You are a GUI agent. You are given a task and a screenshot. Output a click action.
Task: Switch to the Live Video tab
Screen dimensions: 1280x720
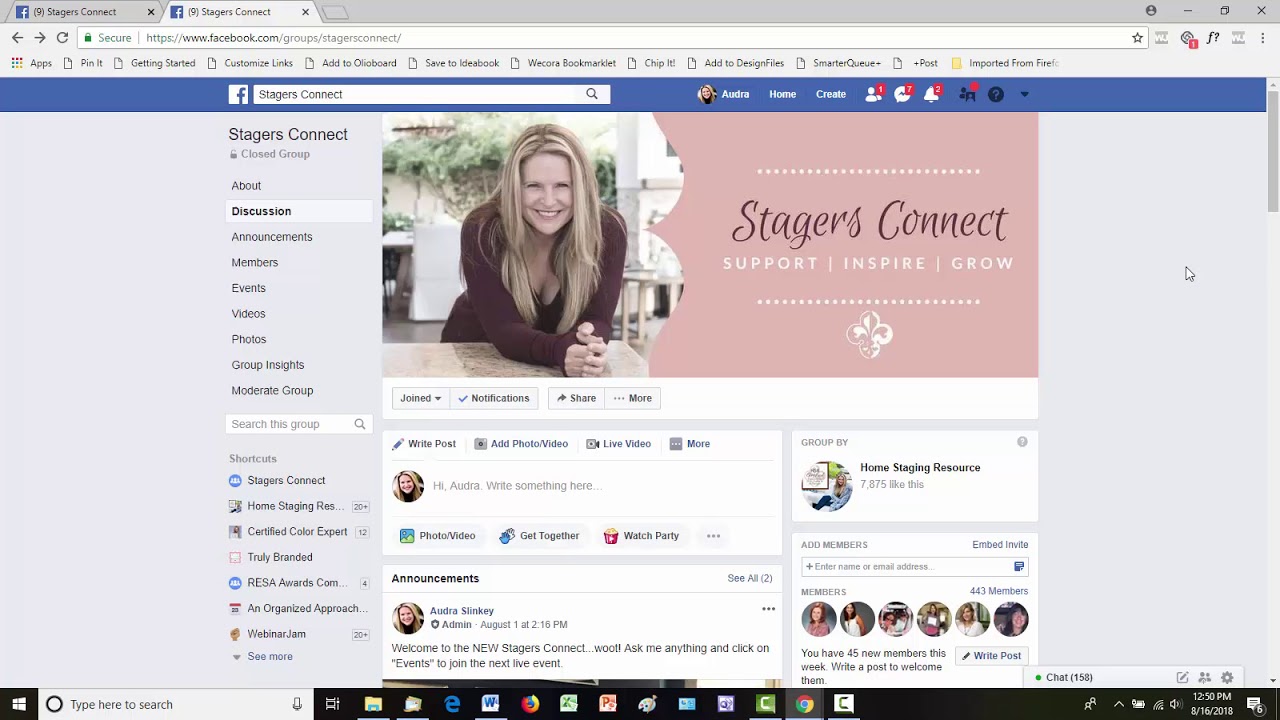coord(619,444)
